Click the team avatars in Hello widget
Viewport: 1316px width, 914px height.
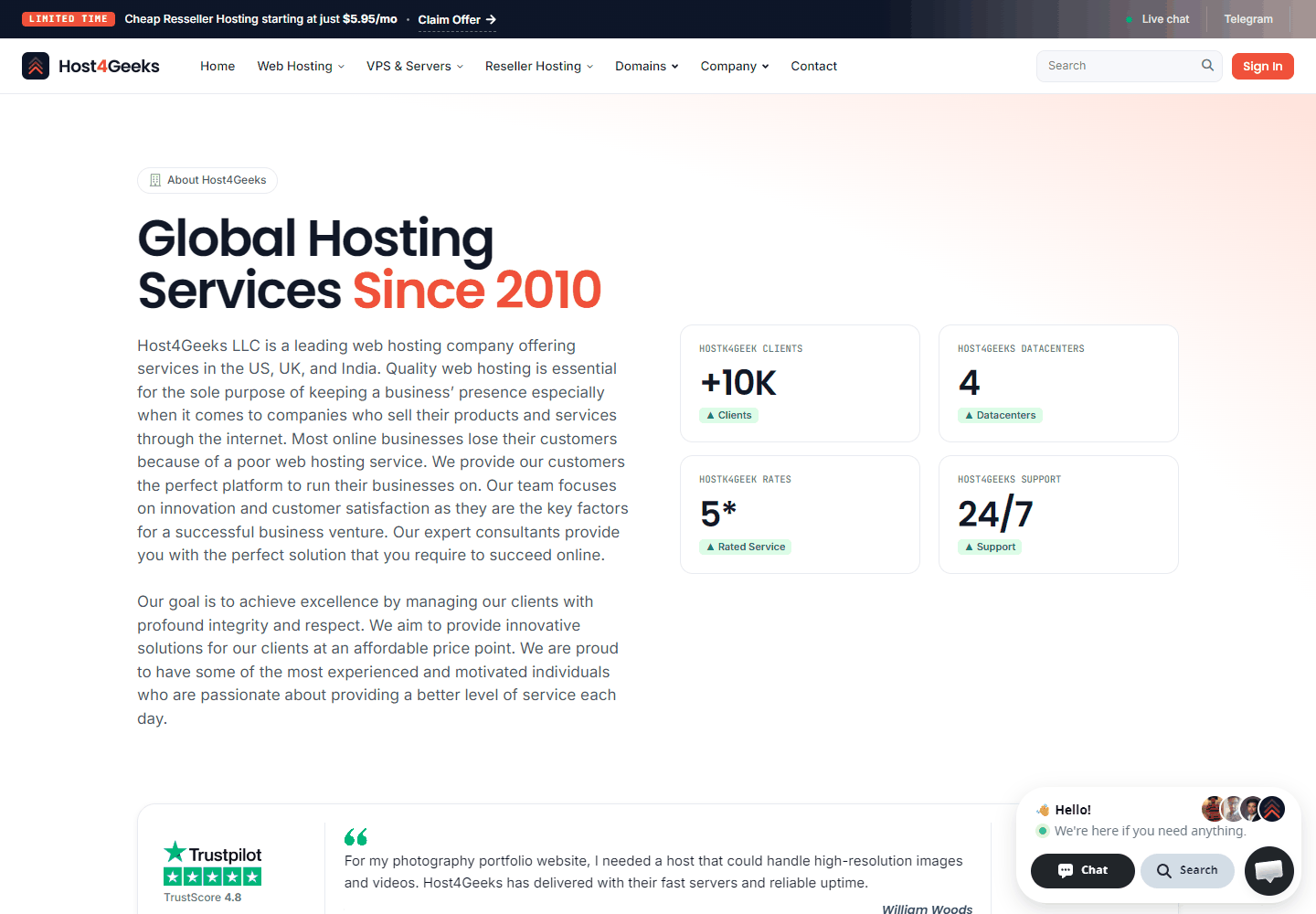(1244, 809)
